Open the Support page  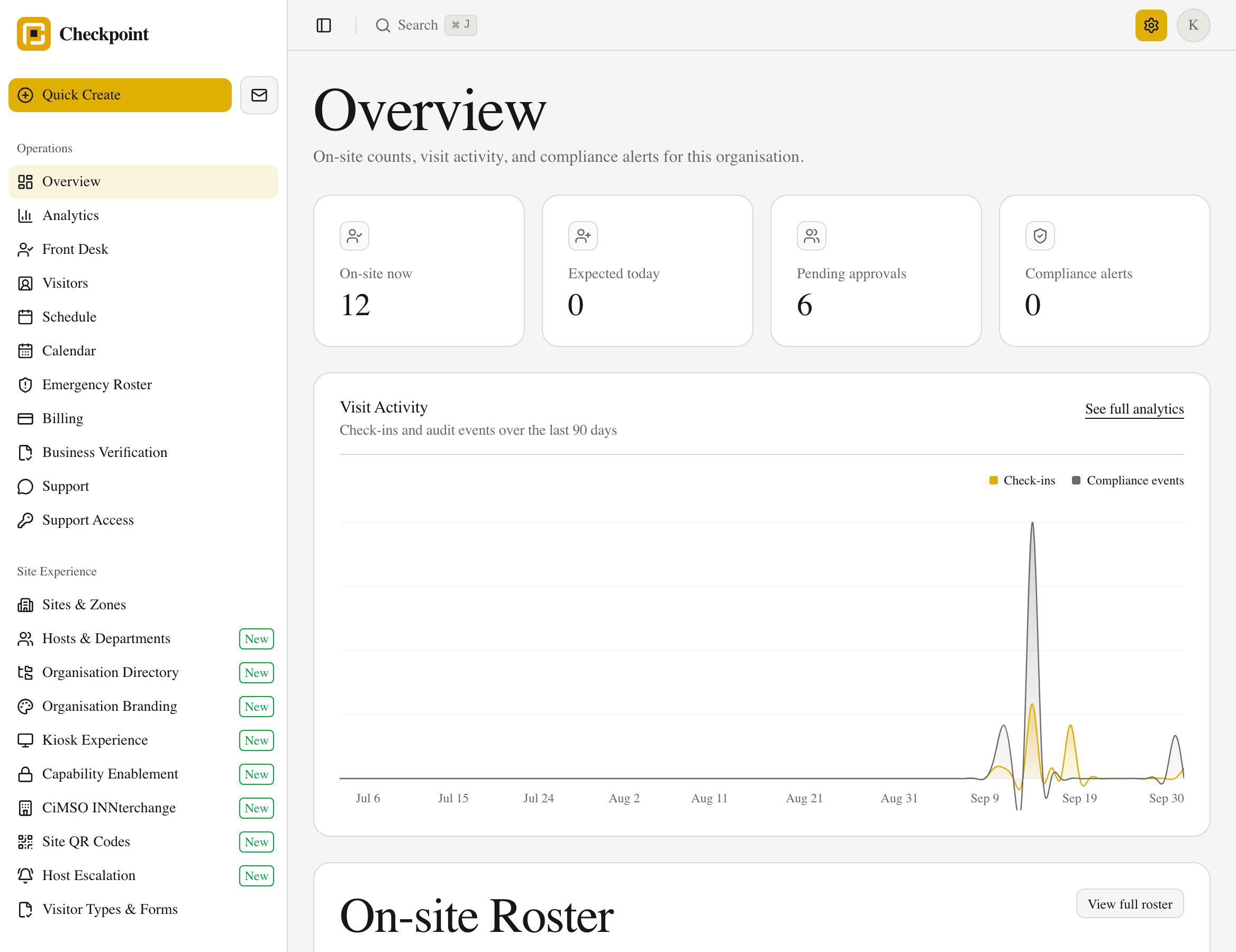143,487
